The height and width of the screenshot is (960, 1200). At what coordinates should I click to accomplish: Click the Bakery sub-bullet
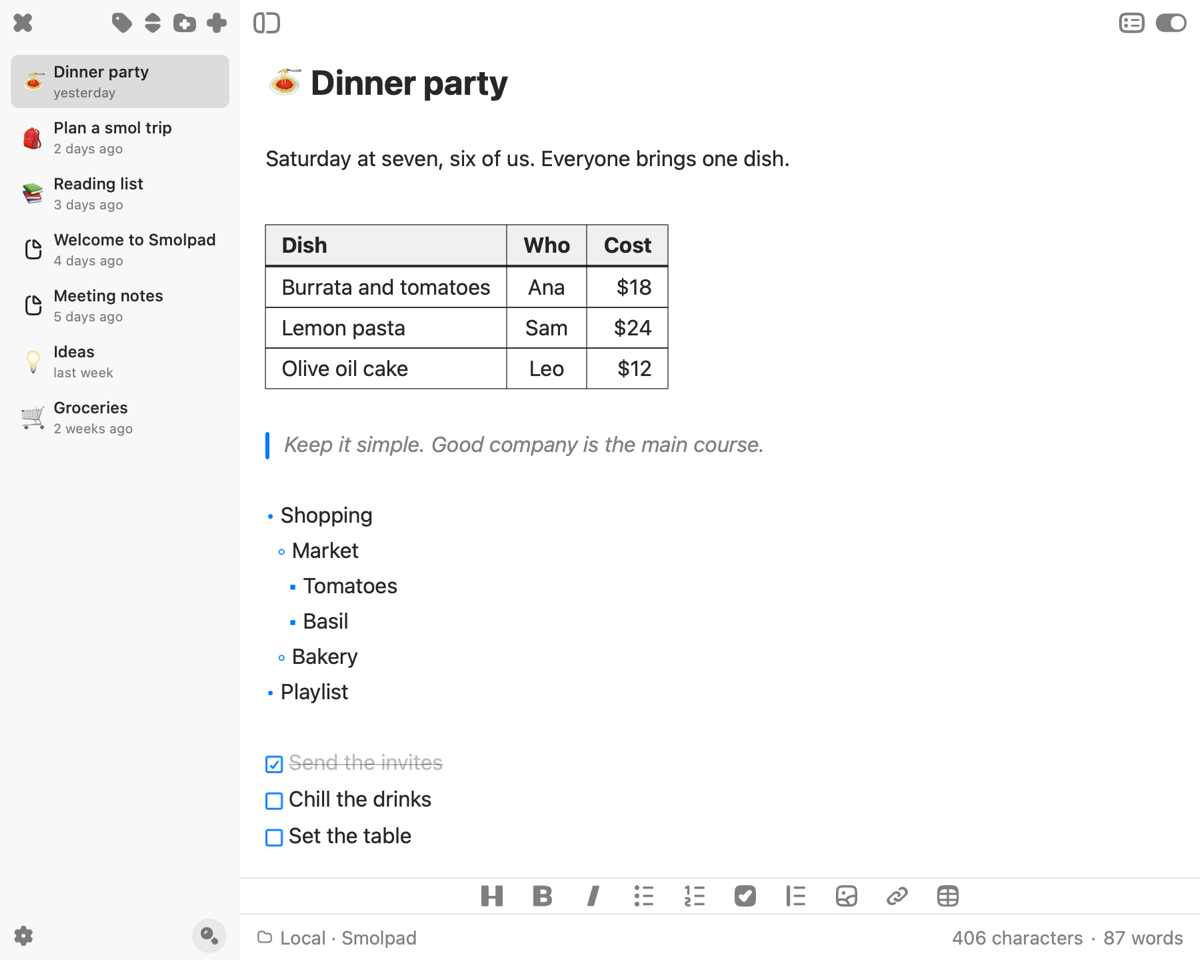(x=325, y=657)
